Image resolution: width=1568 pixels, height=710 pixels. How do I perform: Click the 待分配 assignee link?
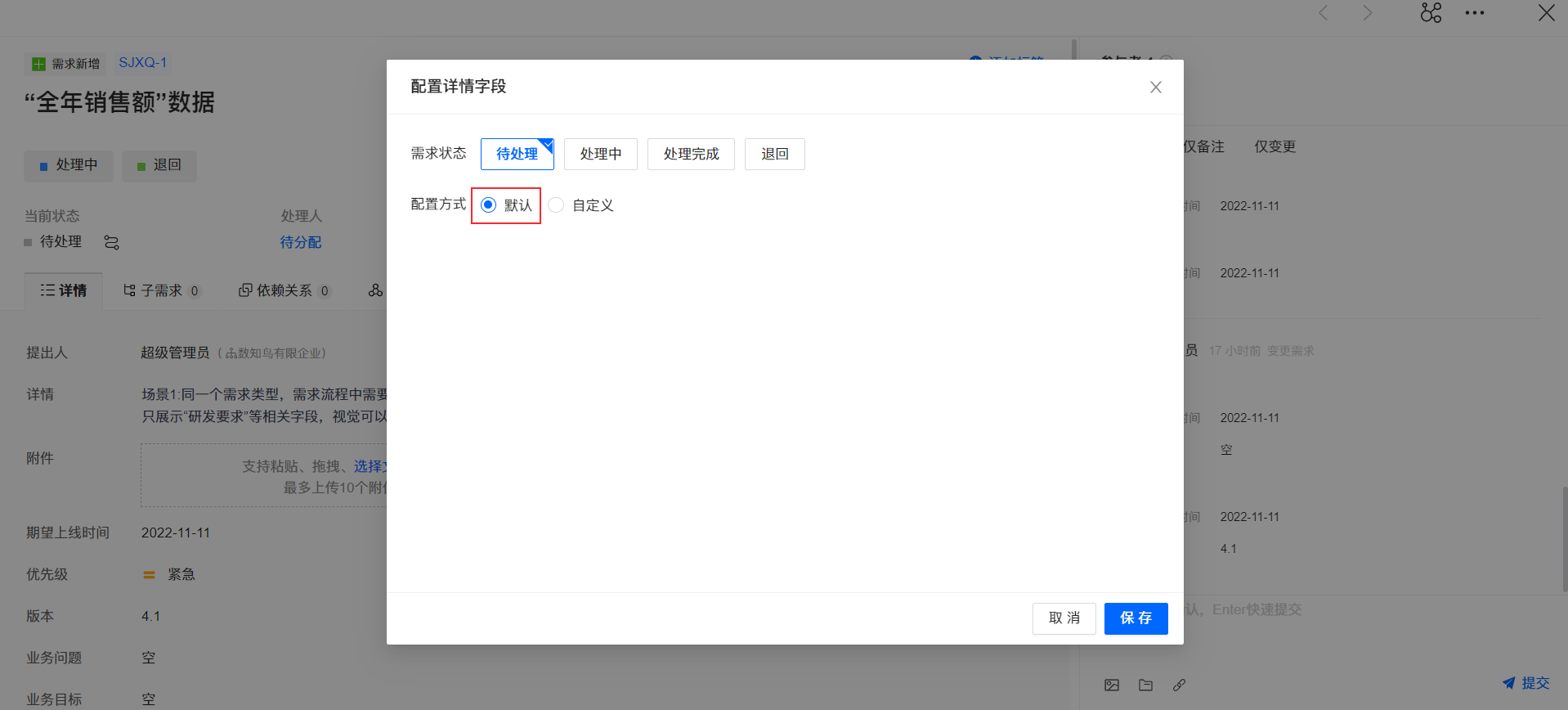pyautogui.click(x=300, y=242)
